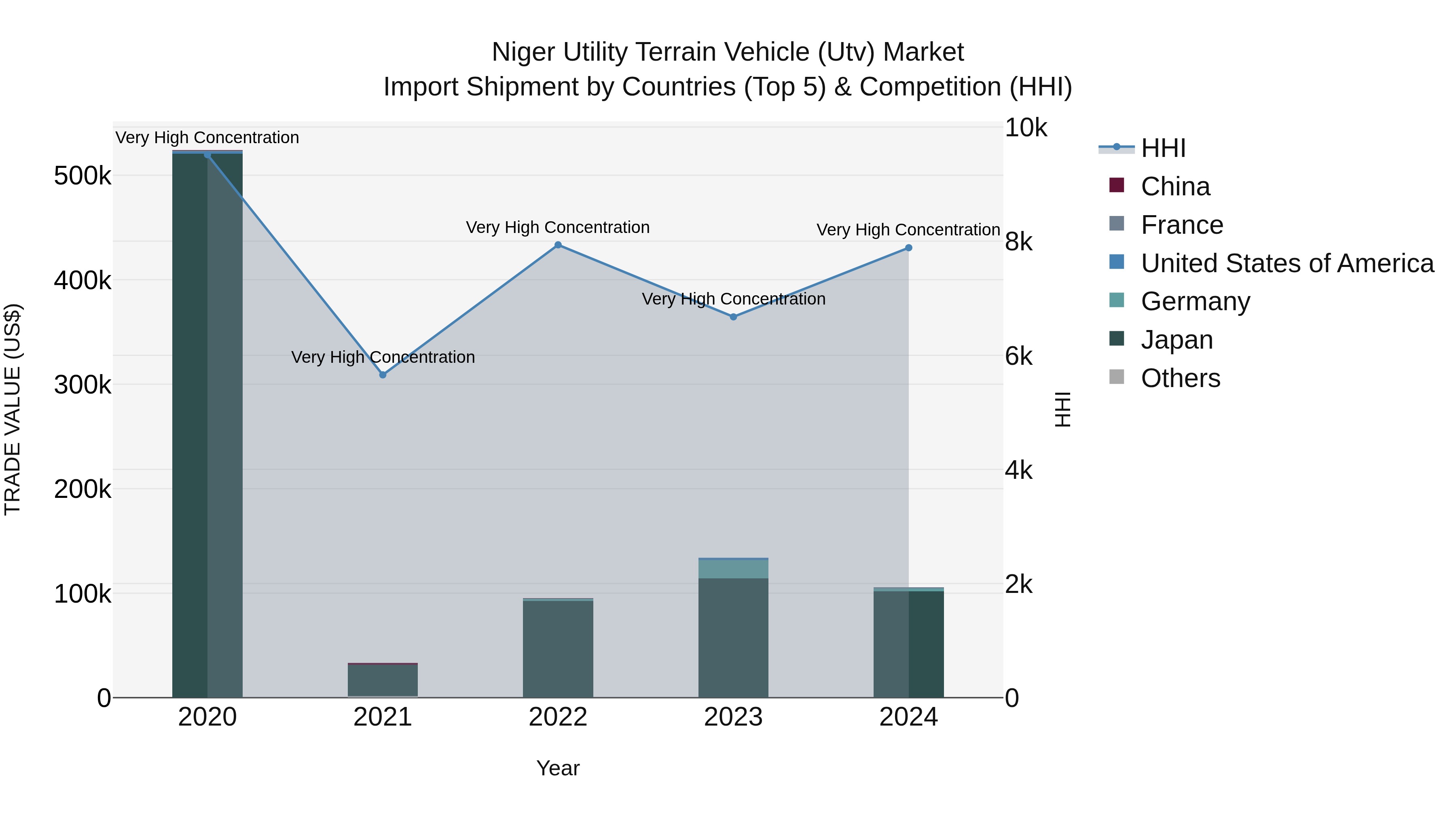Click the 100k trade value axis tick

click(83, 593)
